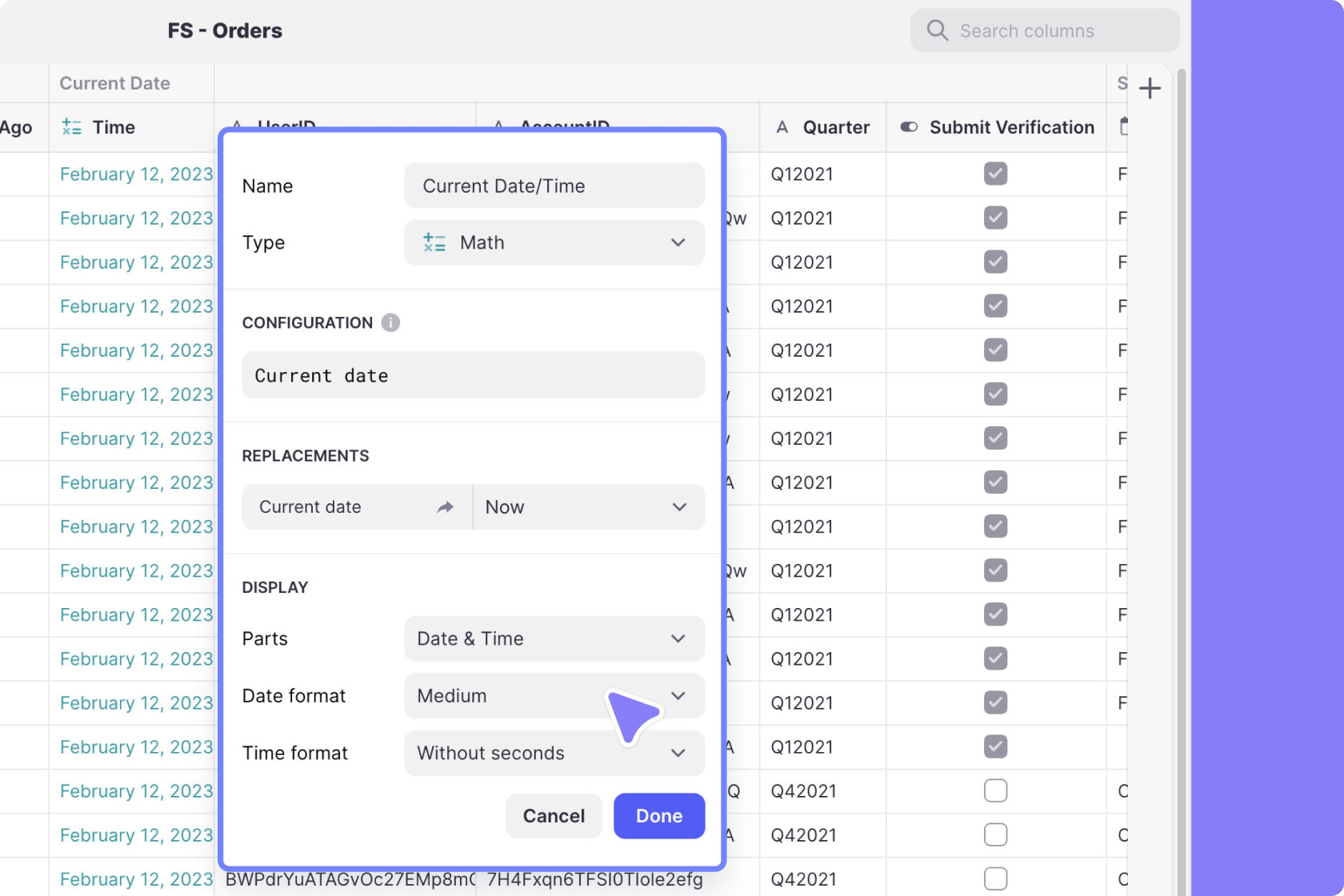Open the info tooltip next to CONFIGURATION
This screenshot has height=896, width=1344.
tap(390, 322)
